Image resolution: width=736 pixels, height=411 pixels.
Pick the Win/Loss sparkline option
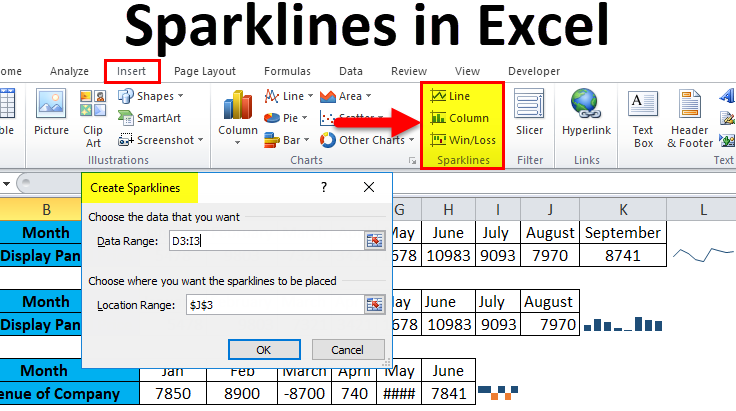tap(463, 140)
